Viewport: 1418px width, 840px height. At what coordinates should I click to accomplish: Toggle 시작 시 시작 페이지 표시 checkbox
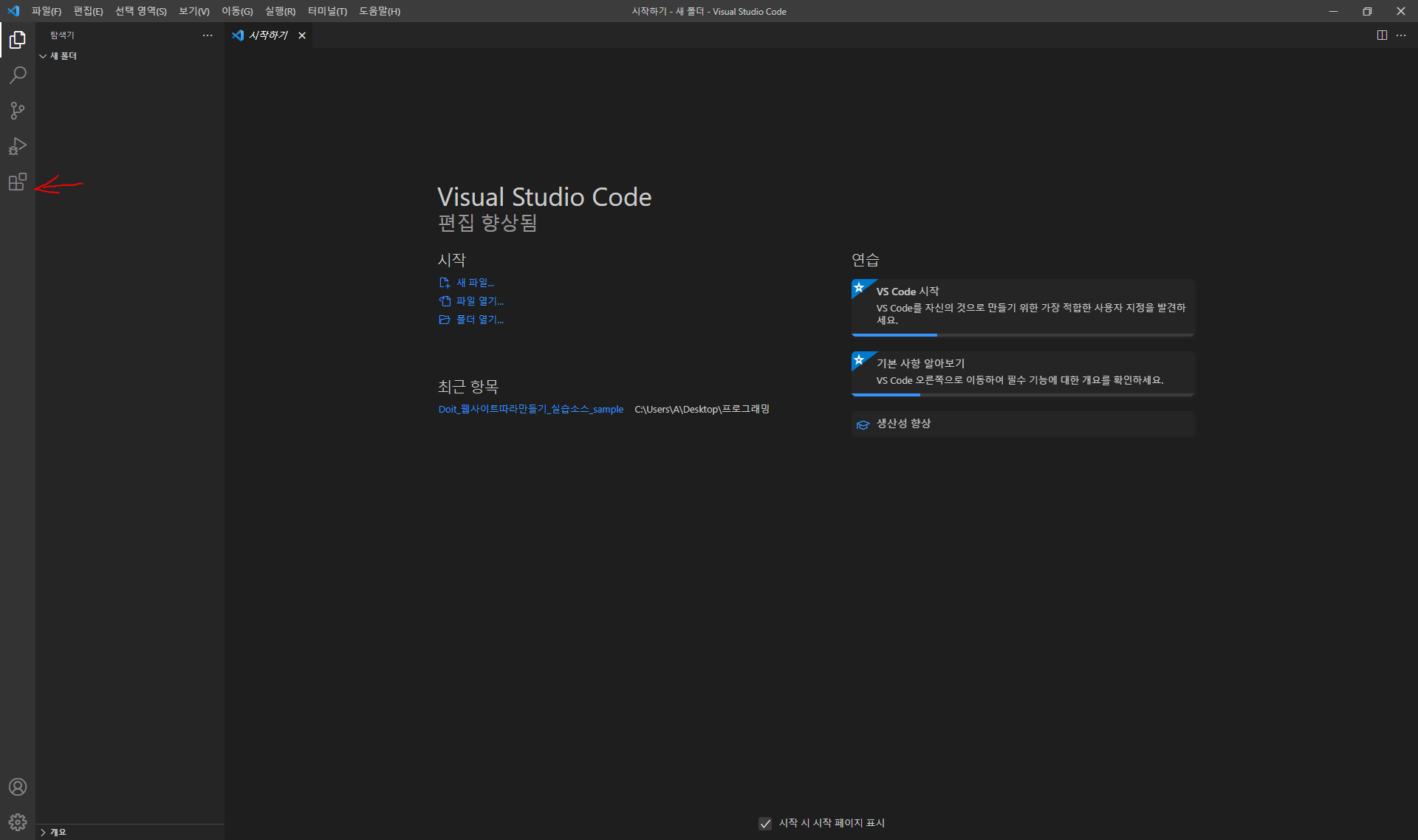[x=765, y=823]
